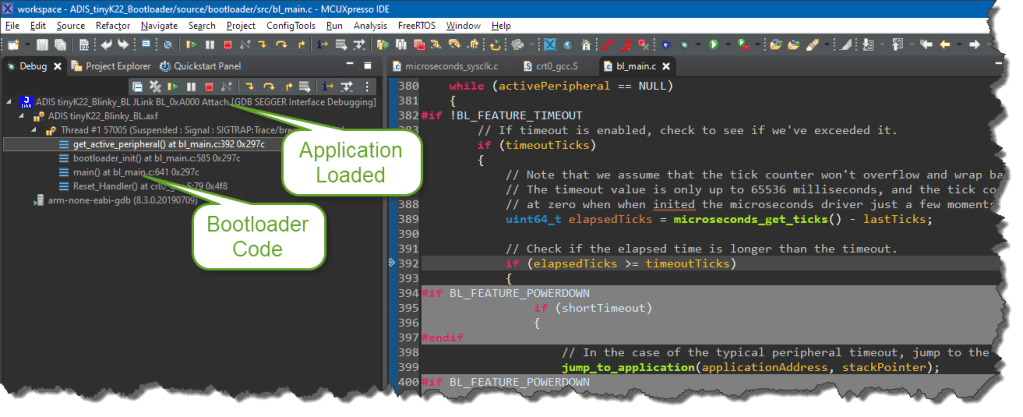This screenshot has height=417, width=1023.
Task: Open the Navigate menu
Action: 159,26
